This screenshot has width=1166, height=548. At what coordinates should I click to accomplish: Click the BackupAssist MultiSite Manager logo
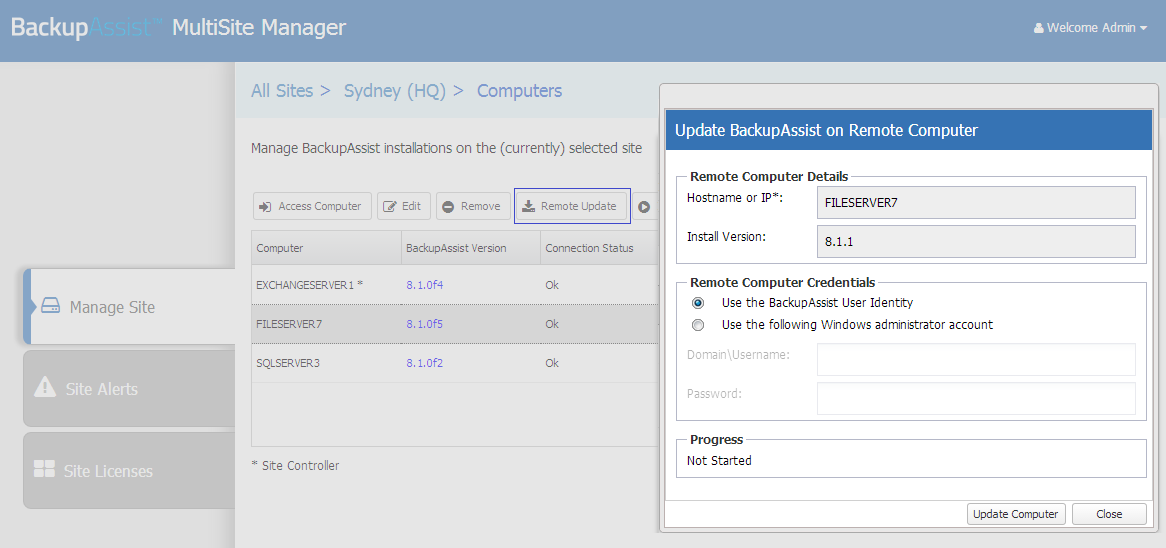(x=178, y=28)
